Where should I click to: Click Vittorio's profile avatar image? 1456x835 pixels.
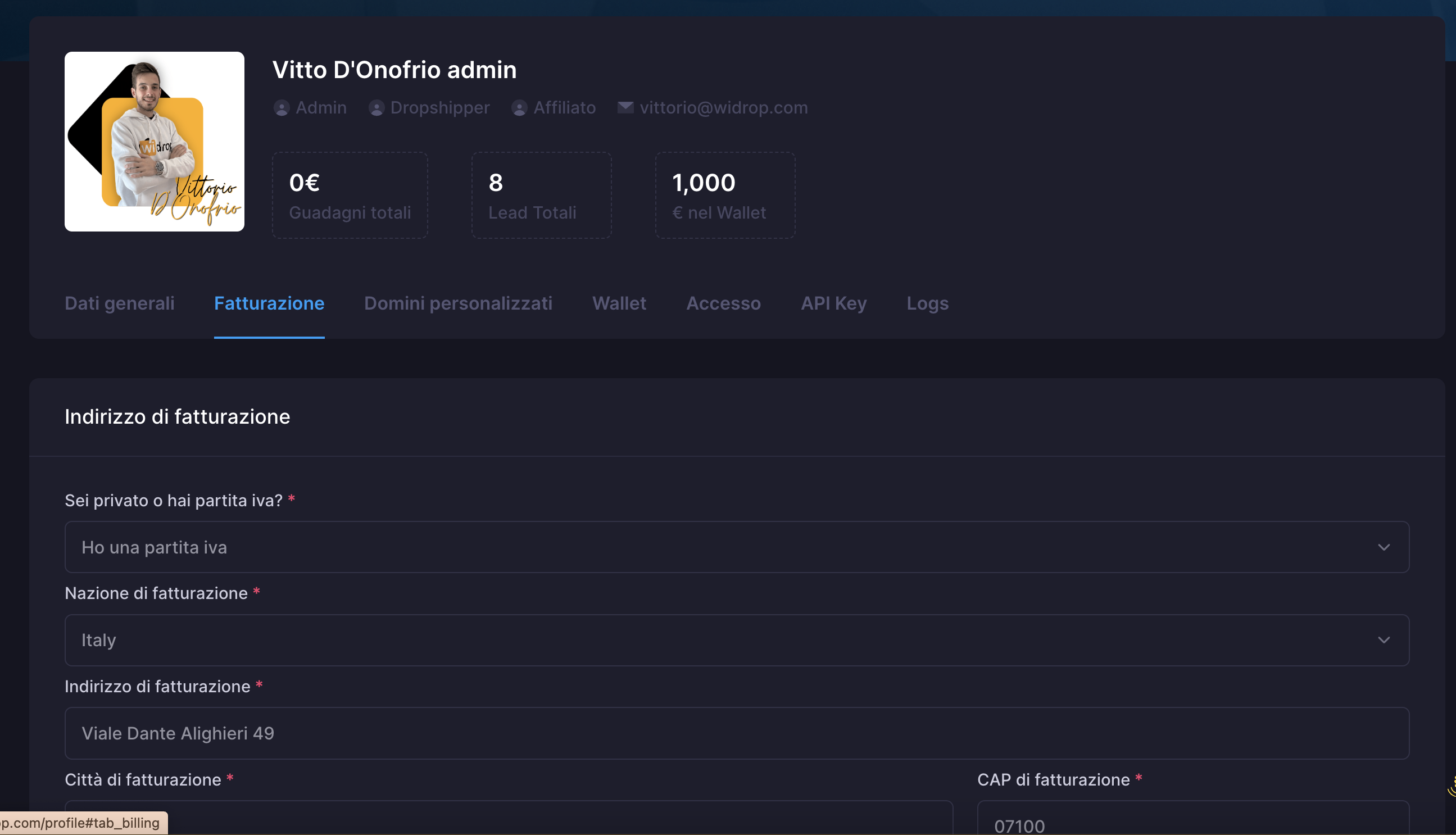click(155, 142)
